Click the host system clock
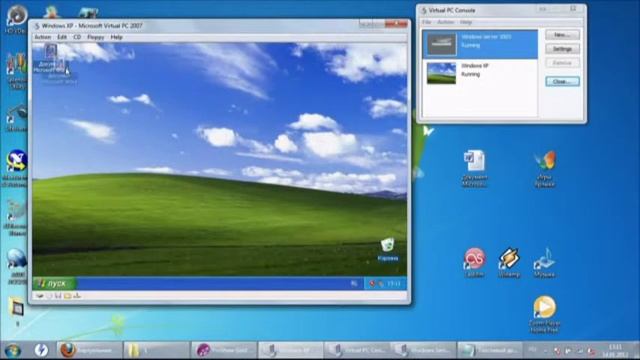This screenshot has width=640, height=360. tap(615, 351)
